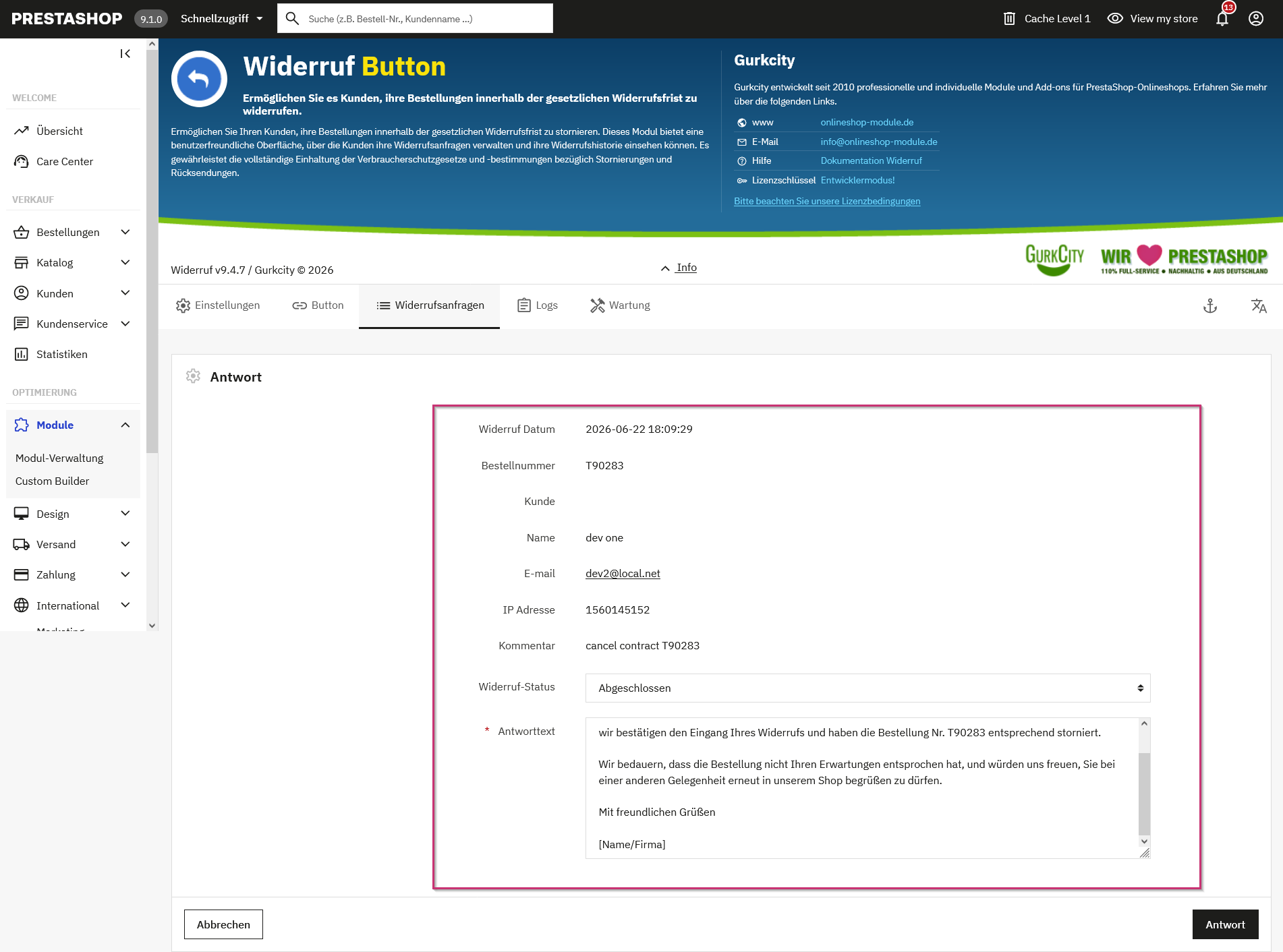Viewport: 1283px width, 952px height.
Task: Click the sidebar scrollbar down arrow
Action: 152,625
